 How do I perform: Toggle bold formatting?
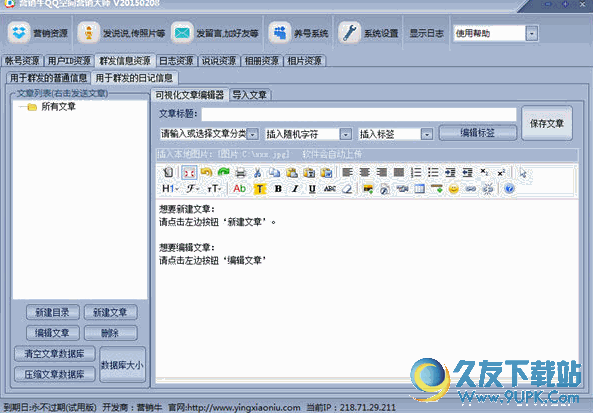278,188
